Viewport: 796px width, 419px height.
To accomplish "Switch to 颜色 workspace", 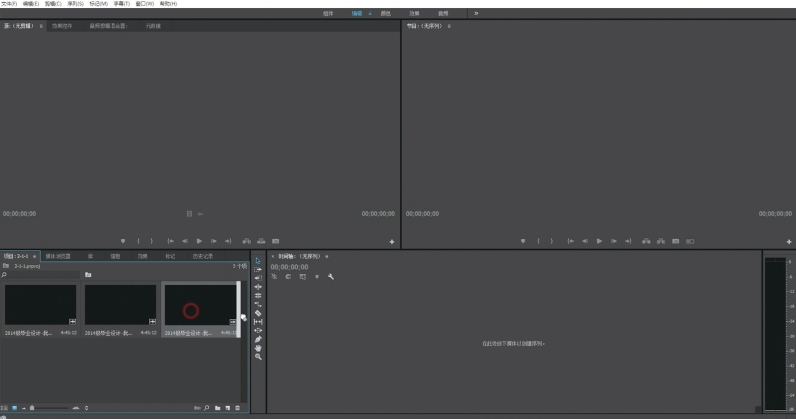I will 386,14.
